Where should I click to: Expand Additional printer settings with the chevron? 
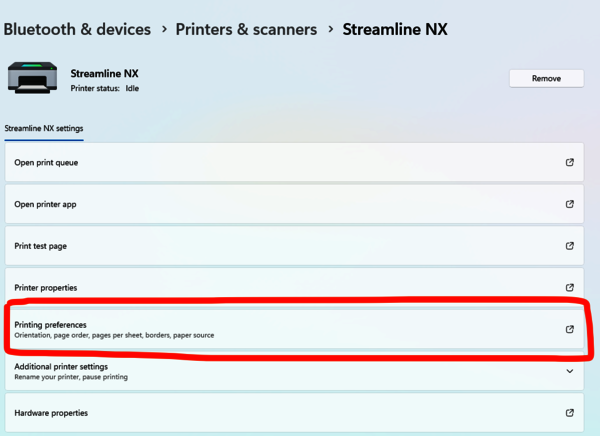pos(570,371)
